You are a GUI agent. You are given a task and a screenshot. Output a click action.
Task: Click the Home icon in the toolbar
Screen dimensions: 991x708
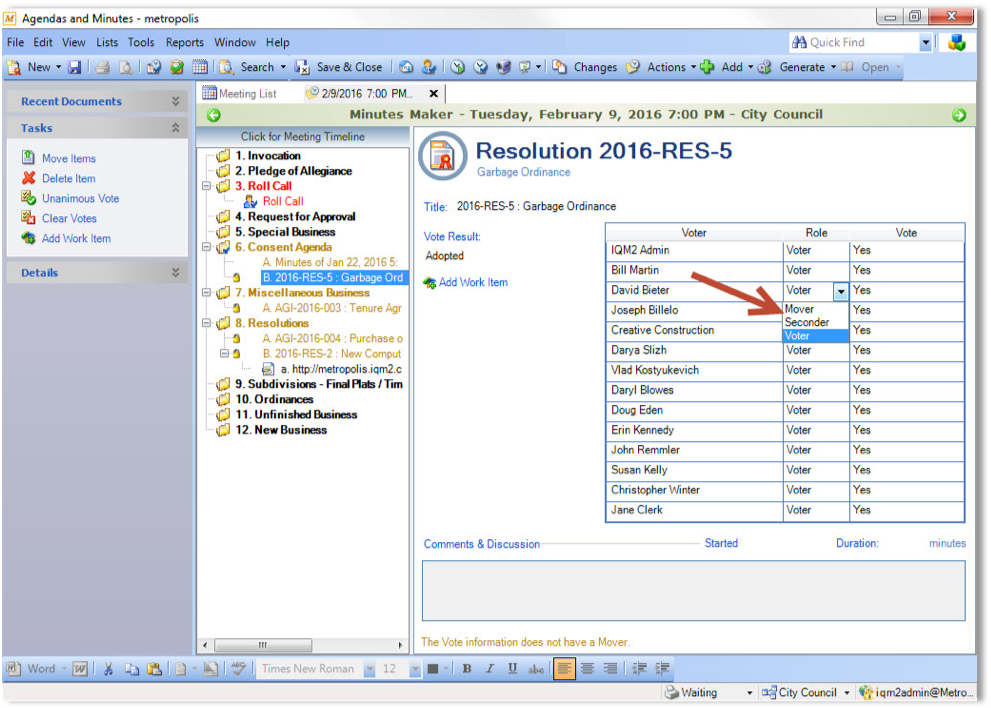pyautogui.click(x=406, y=67)
